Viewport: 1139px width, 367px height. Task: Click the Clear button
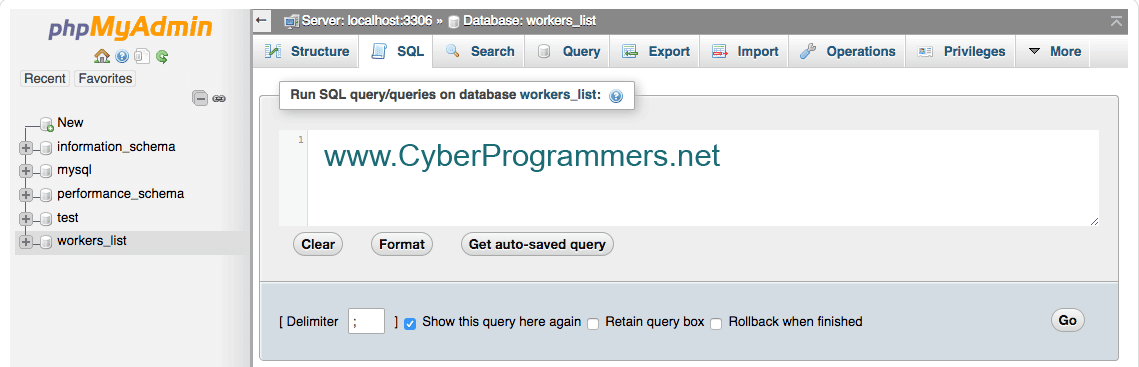click(317, 244)
